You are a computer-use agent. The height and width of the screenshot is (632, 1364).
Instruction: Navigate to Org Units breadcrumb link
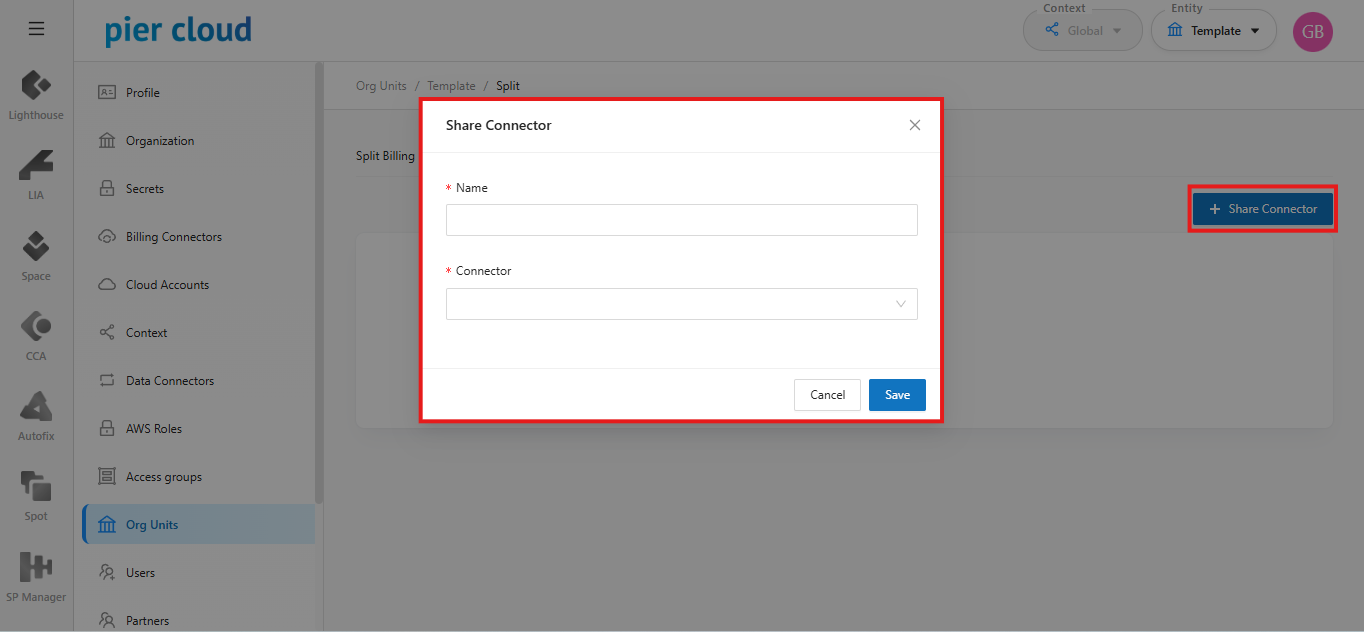[x=381, y=86]
